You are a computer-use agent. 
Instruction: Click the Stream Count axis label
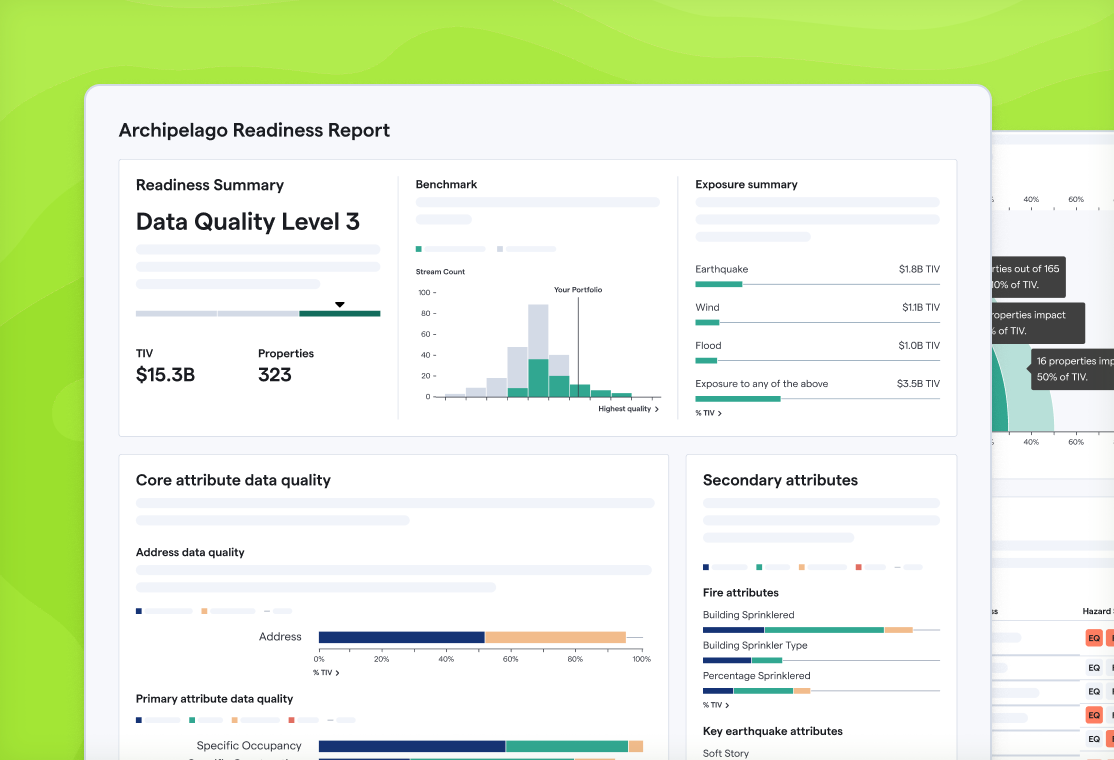[440, 271]
